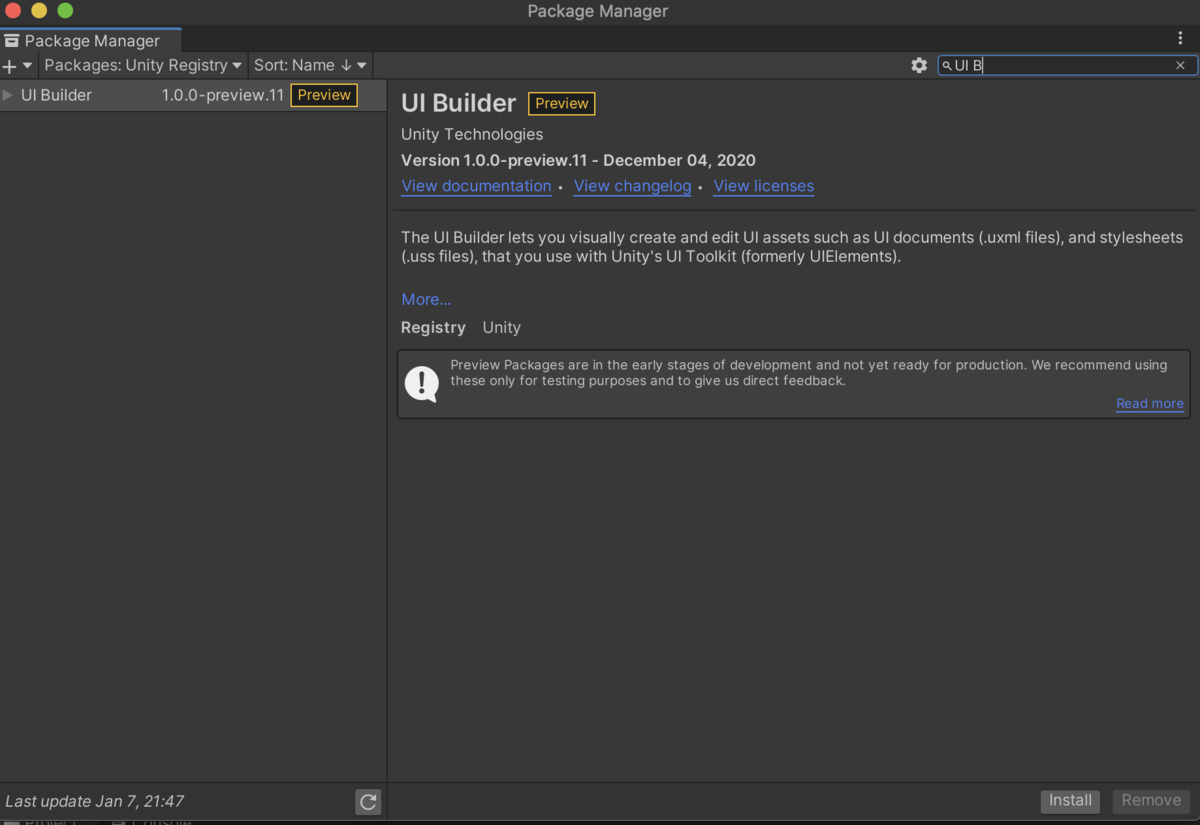Viewport: 1200px width, 825px height.
Task: Open Read more about preview packages
Action: (x=1150, y=403)
